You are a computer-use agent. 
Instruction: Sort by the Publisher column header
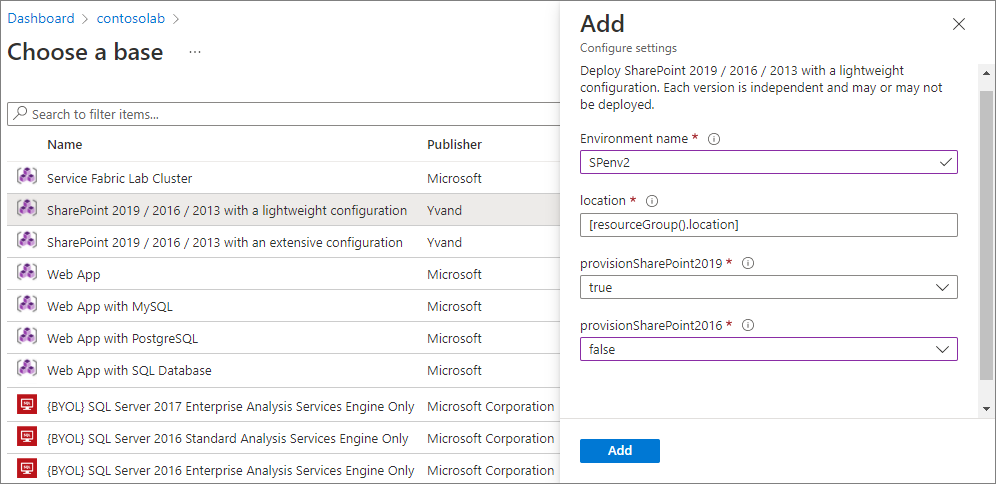454,145
